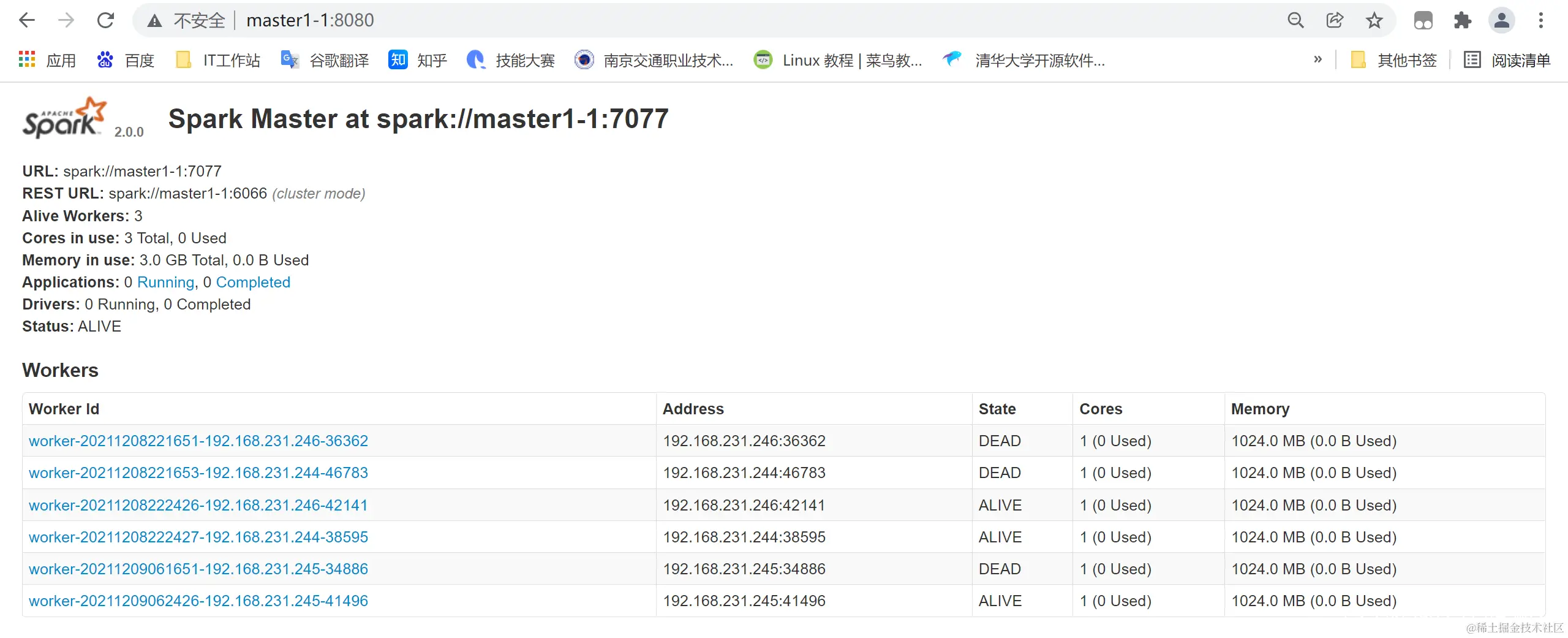Open worker-20211208222427-192.168.231.244-38595 link
The height and width of the screenshot is (638, 1568).
[x=198, y=537]
